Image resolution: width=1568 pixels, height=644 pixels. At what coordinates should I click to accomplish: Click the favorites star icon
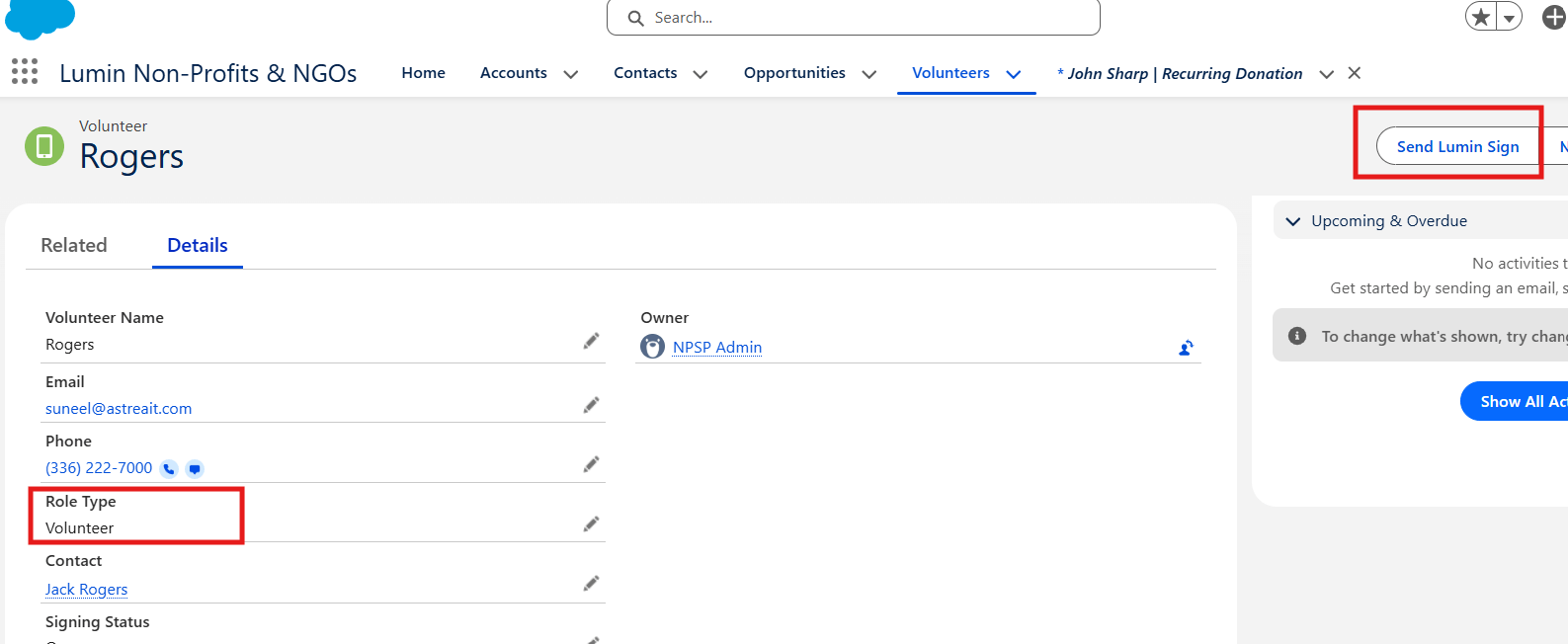click(1481, 17)
